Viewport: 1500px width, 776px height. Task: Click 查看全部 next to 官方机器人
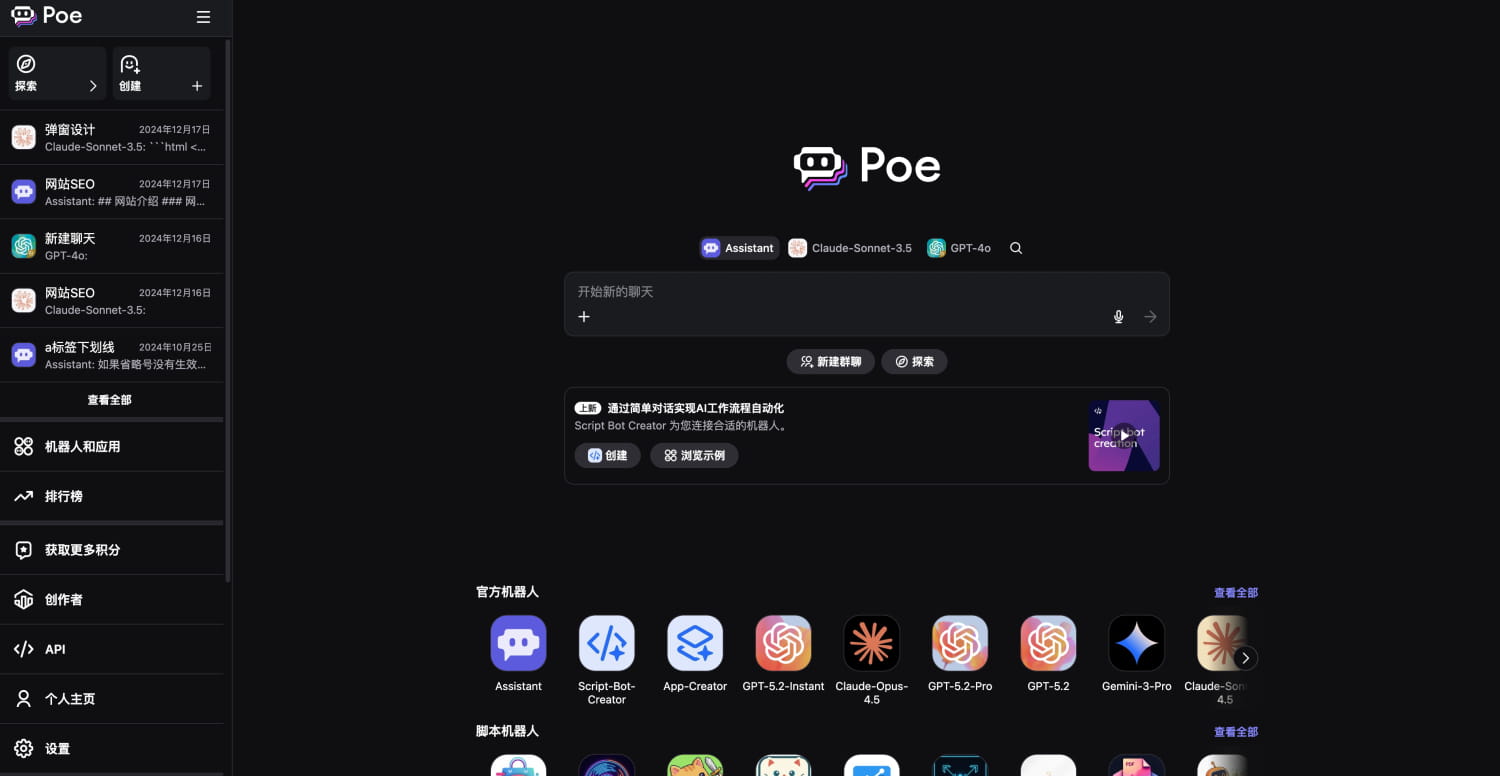point(1235,592)
